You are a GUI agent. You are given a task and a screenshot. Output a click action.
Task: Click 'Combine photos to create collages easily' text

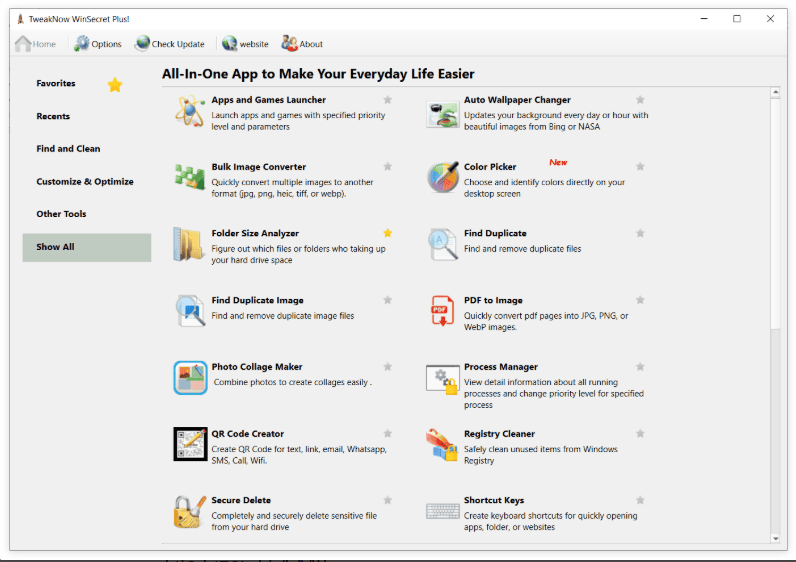coord(292,382)
